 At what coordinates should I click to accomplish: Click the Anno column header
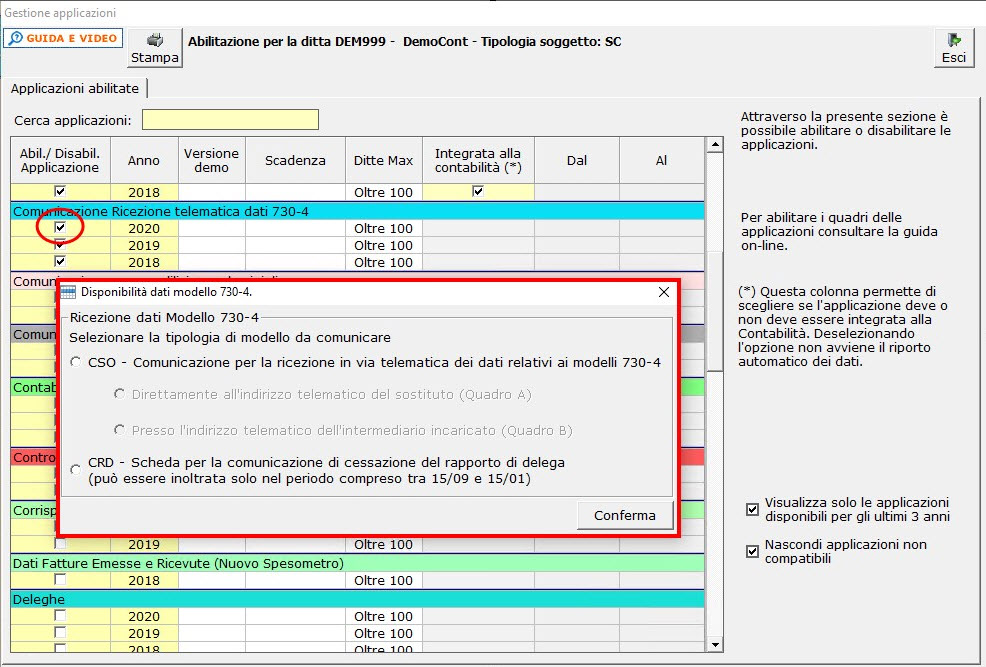pos(144,160)
